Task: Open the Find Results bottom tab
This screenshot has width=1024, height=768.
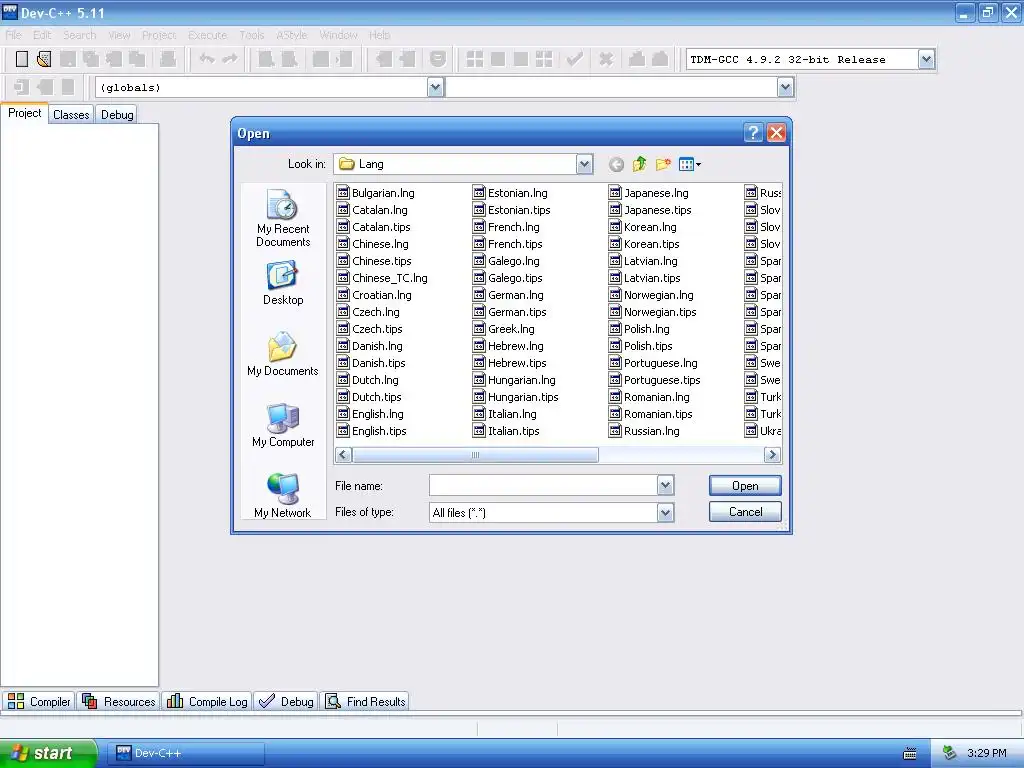Action: click(366, 701)
